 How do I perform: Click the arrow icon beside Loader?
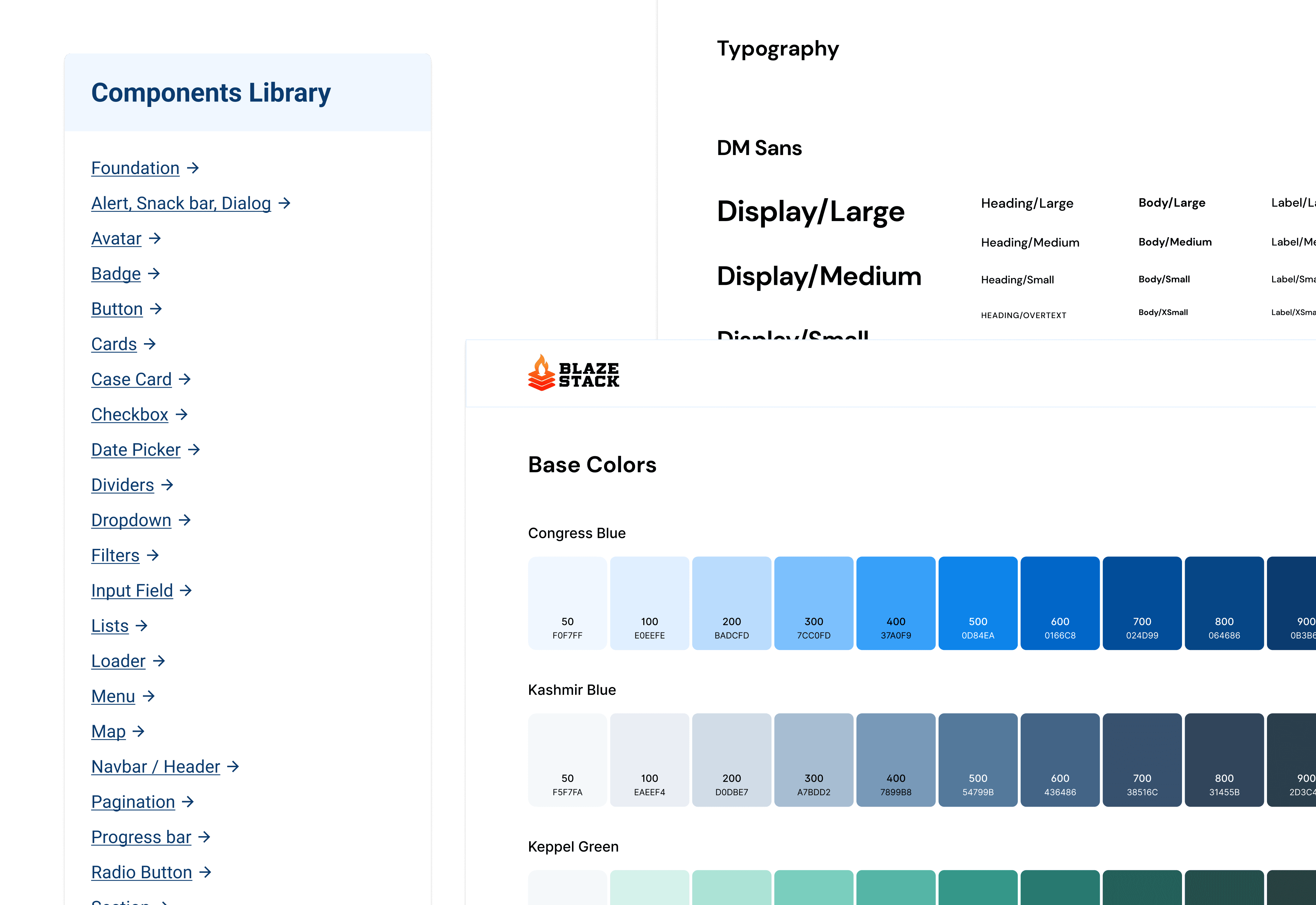[159, 661]
